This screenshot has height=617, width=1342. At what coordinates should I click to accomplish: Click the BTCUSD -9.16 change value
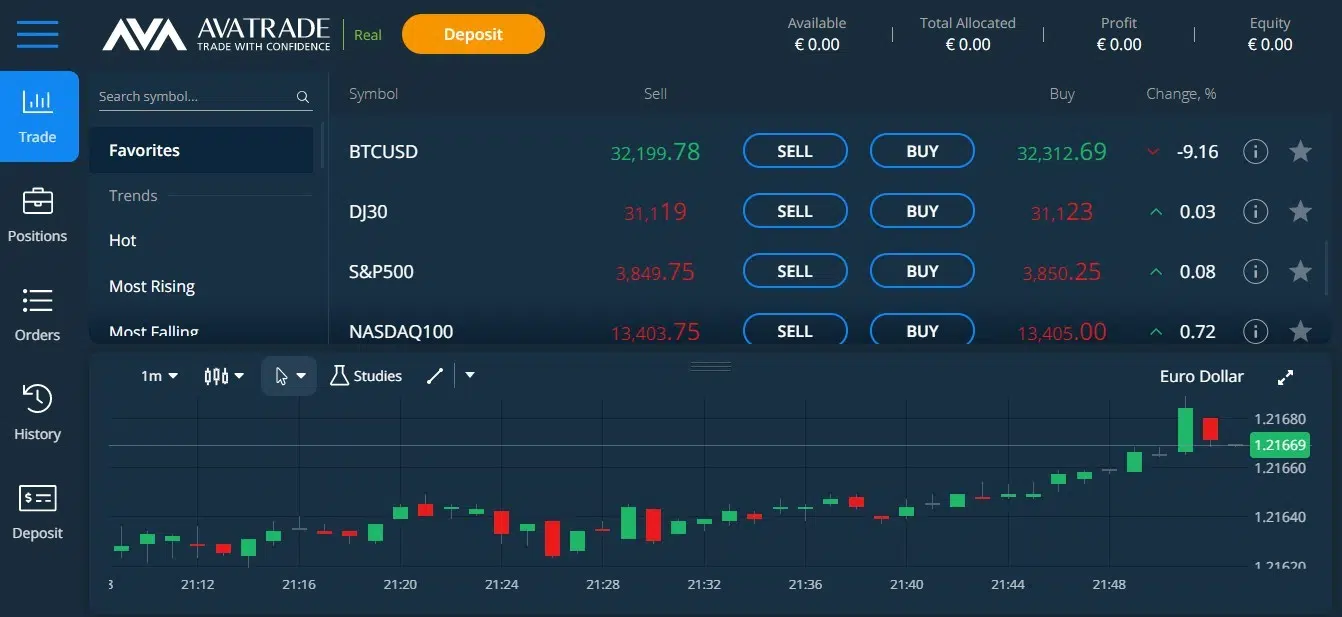click(1197, 152)
